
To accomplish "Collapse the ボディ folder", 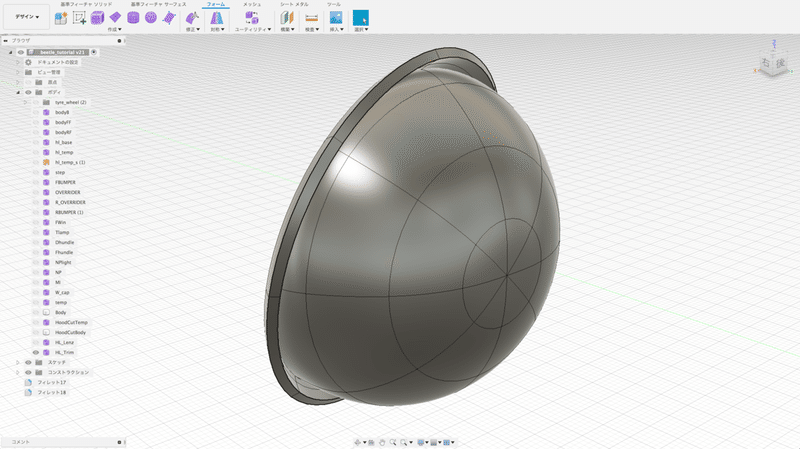I will (18, 92).
